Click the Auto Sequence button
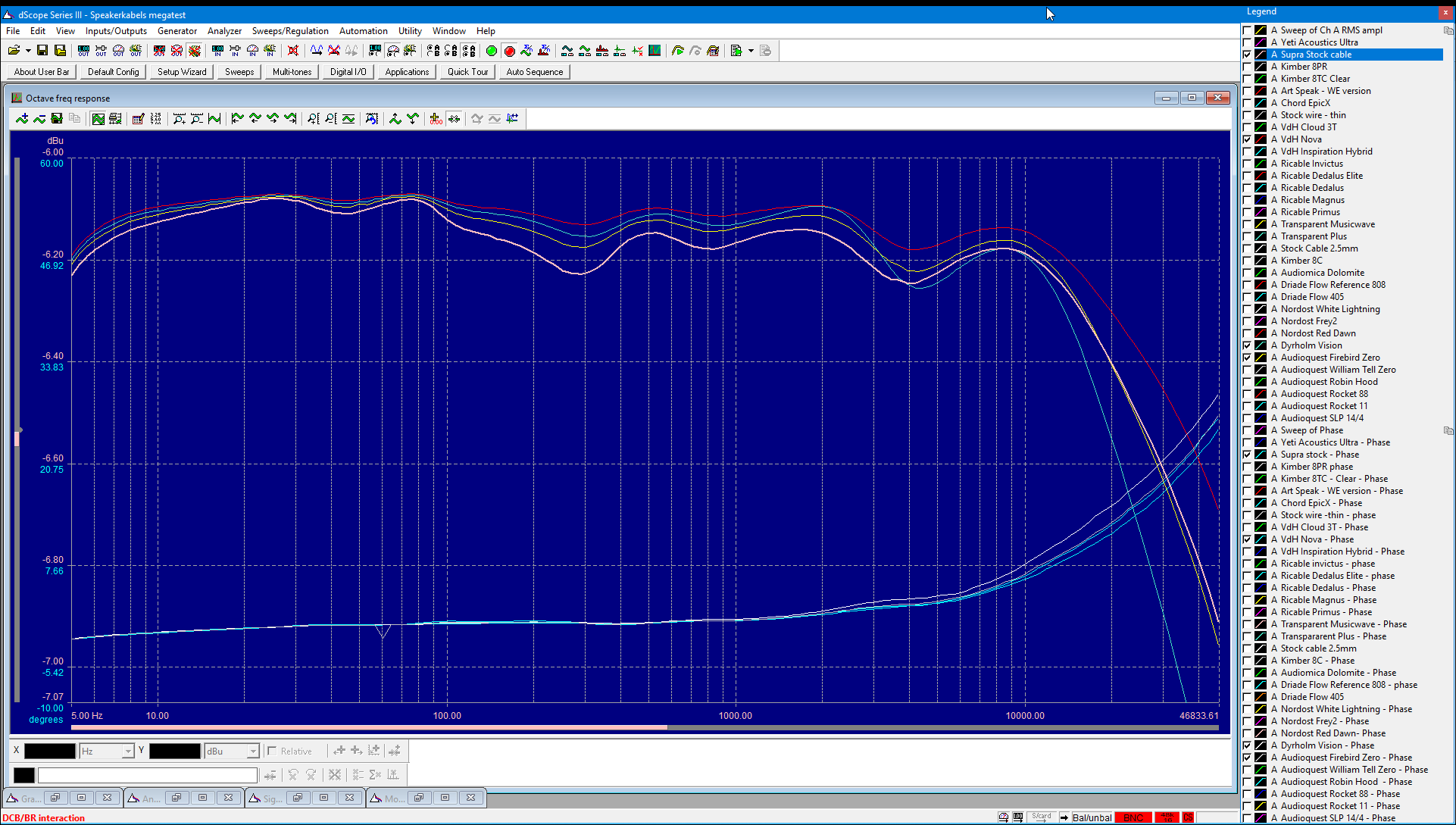This screenshot has height=825, width=1456. pyautogui.click(x=534, y=72)
